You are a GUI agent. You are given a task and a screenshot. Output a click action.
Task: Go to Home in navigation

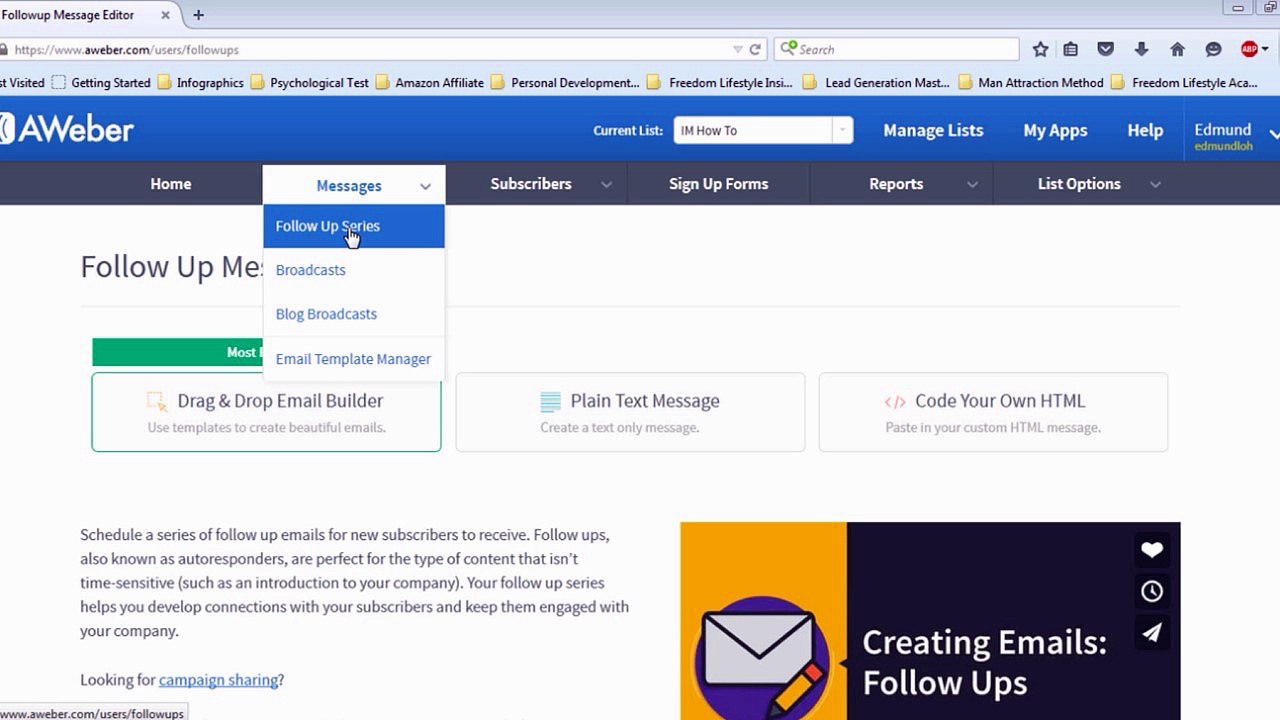(x=171, y=184)
